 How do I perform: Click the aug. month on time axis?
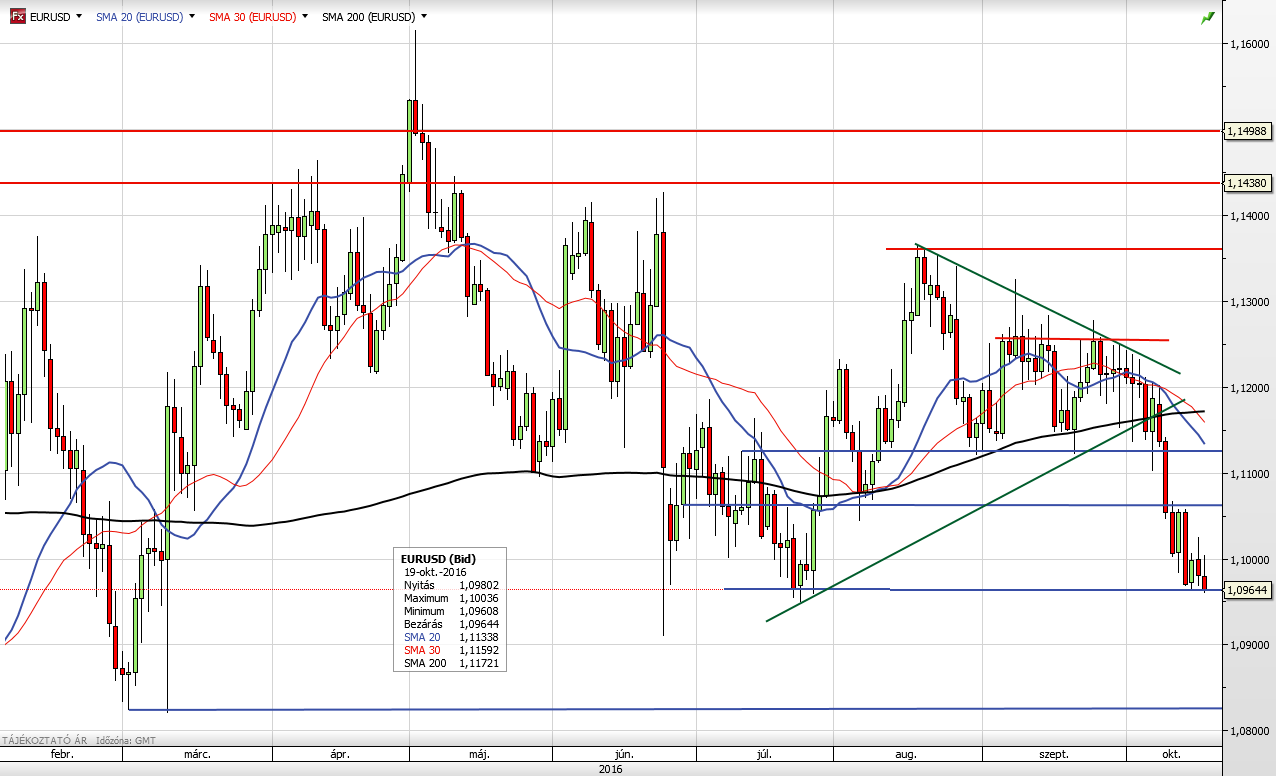click(x=906, y=754)
